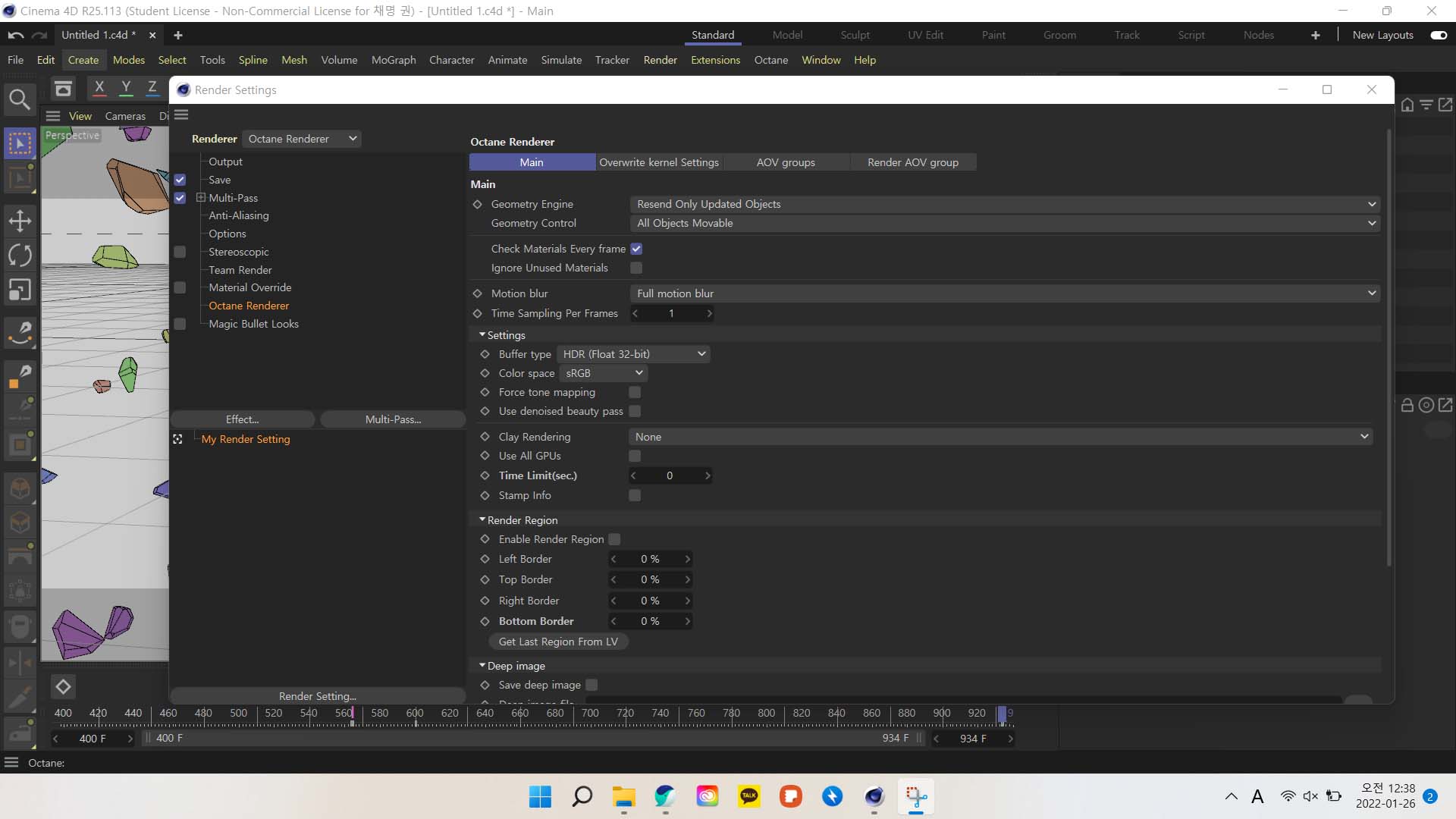Image resolution: width=1456 pixels, height=819 pixels.
Task: Toggle the Z axis lock
Action: pos(152,88)
